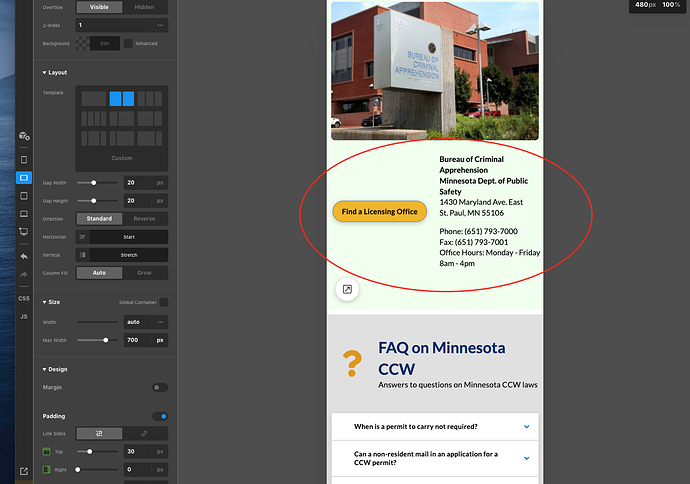This screenshot has height=484, width=690.
Task: Expand non-resident mail application FAQ chevron
Action: tap(526, 458)
